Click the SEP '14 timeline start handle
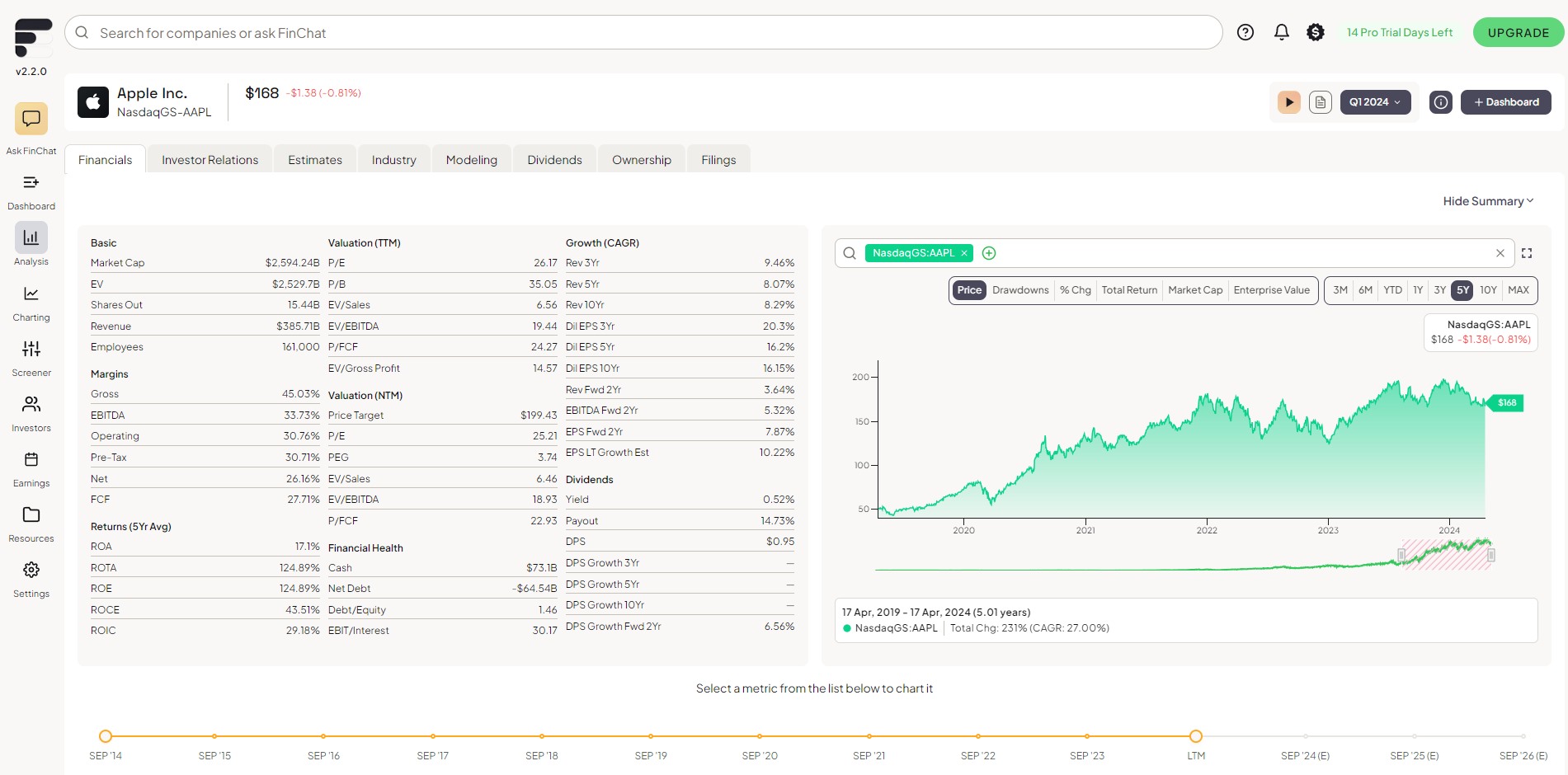 pos(106,736)
